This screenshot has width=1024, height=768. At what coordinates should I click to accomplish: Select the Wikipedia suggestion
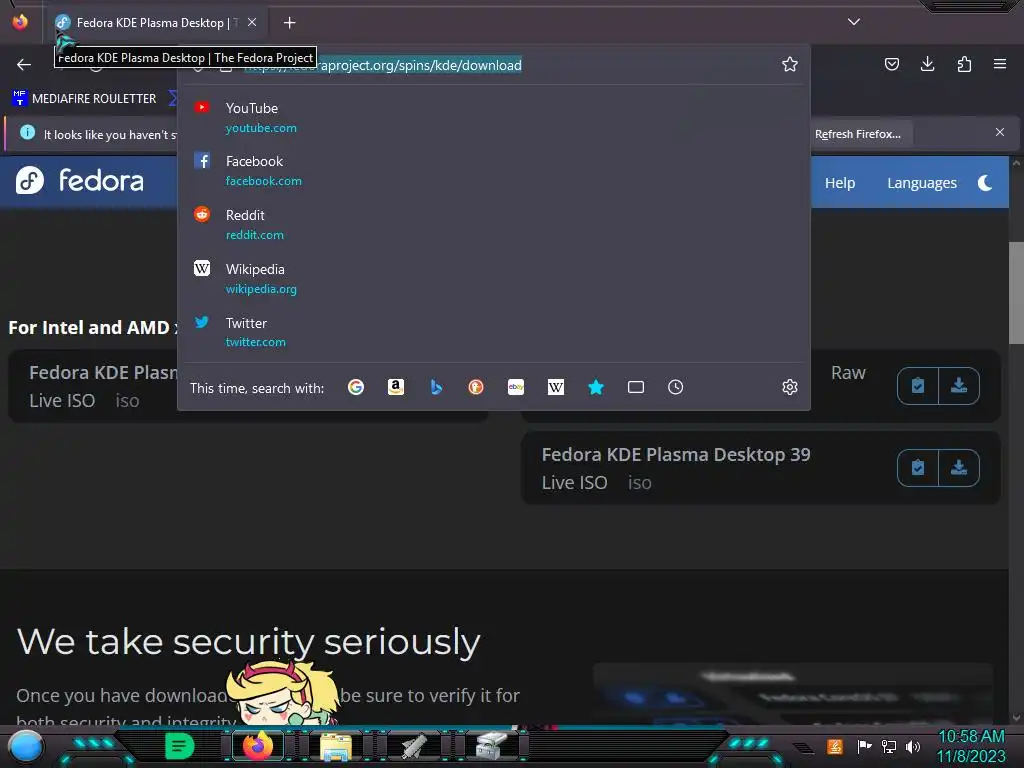point(494,279)
